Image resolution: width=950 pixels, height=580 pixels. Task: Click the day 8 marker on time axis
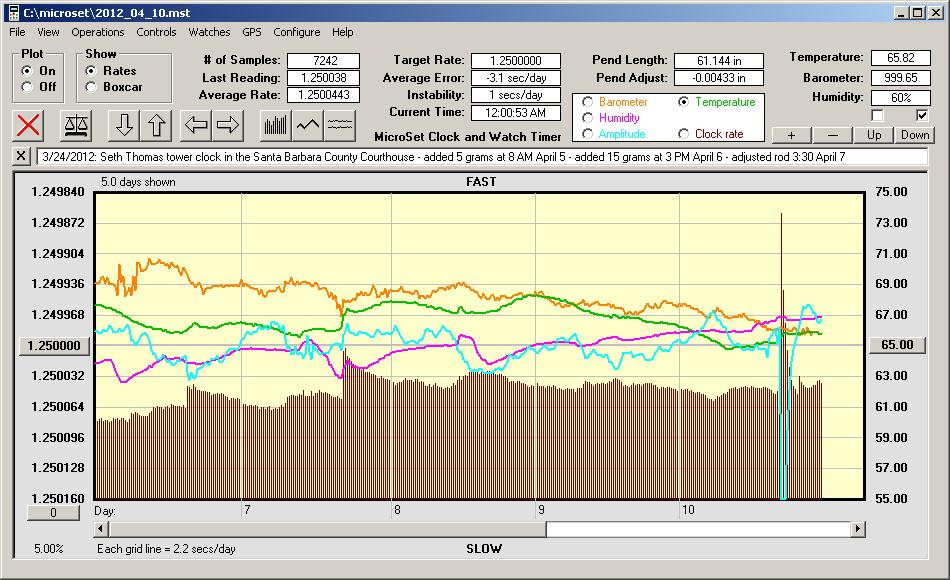[x=397, y=510]
